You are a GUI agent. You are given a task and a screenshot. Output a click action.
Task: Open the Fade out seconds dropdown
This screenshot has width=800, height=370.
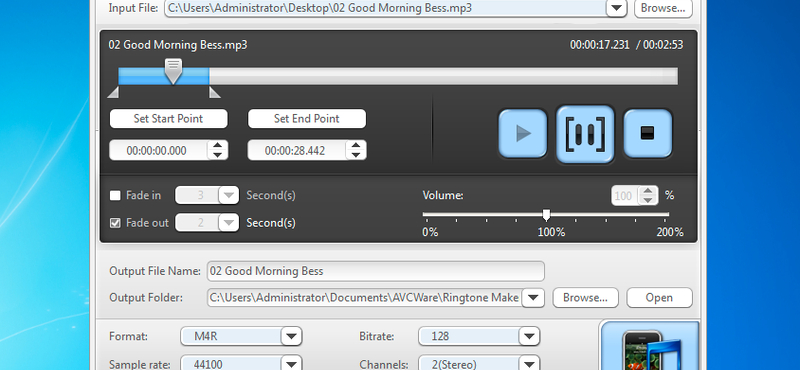point(229,223)
